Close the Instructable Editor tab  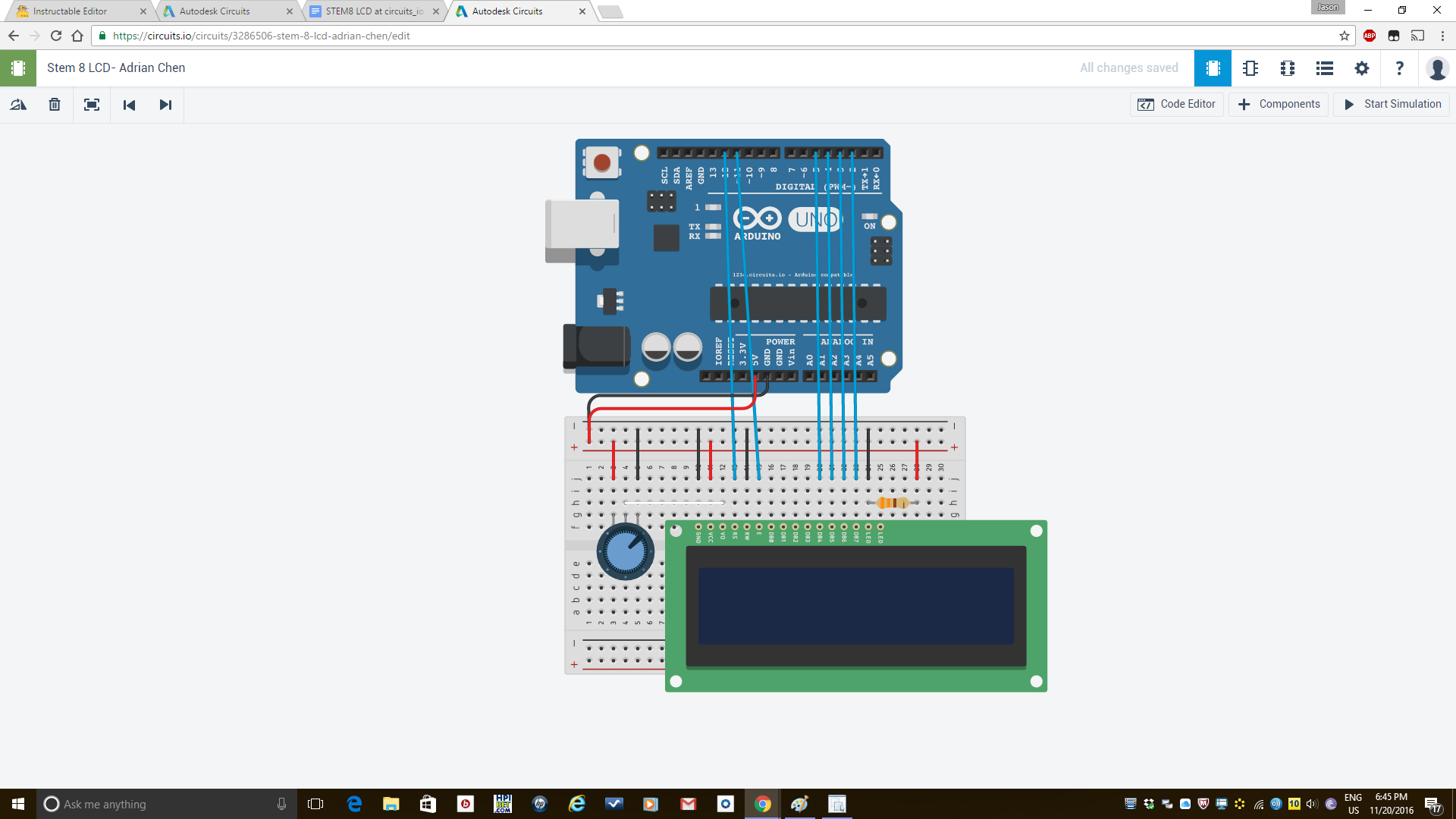pos(143,11)
